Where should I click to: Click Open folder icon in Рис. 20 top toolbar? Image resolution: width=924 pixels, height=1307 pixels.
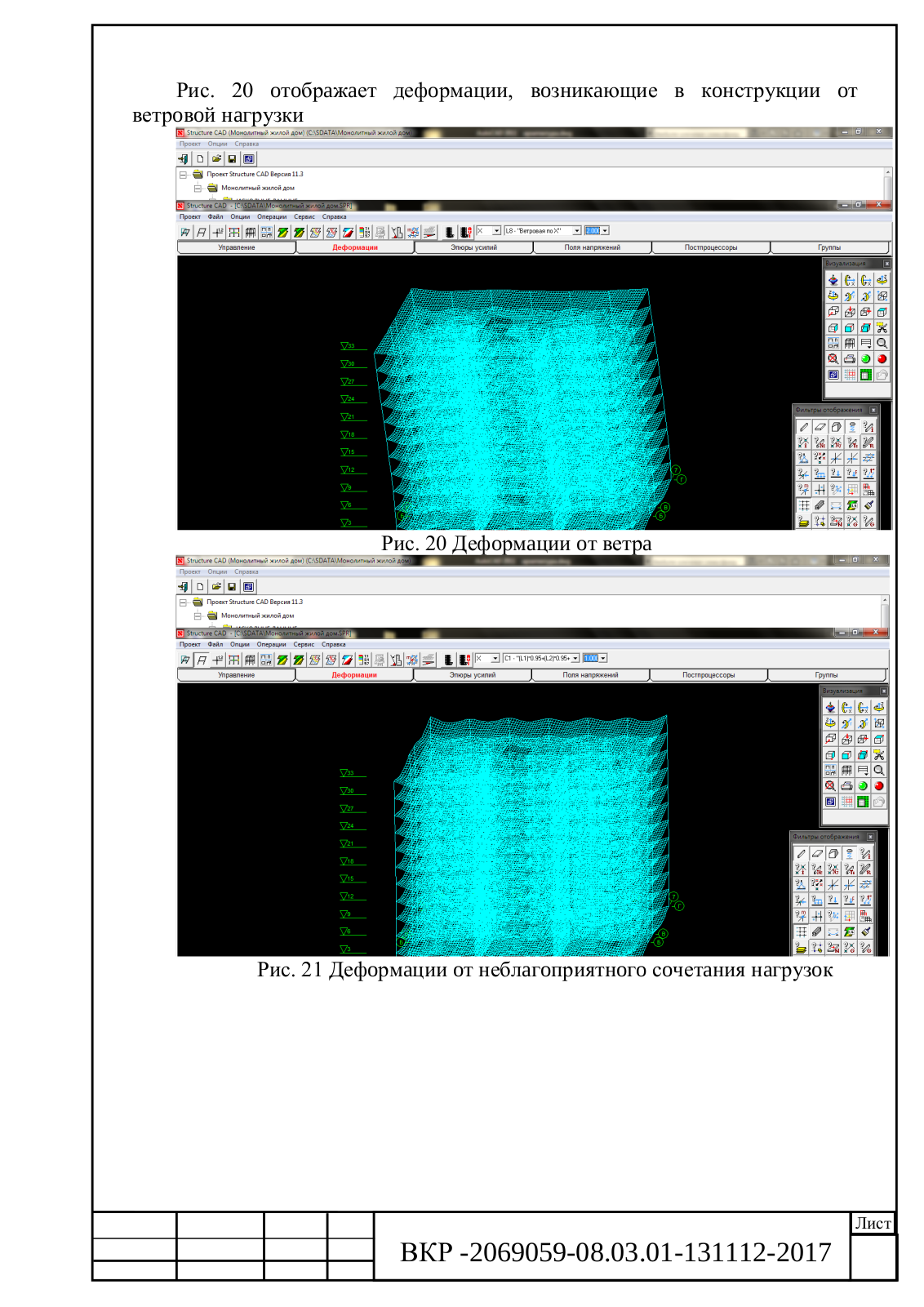[x=216, y=159]
